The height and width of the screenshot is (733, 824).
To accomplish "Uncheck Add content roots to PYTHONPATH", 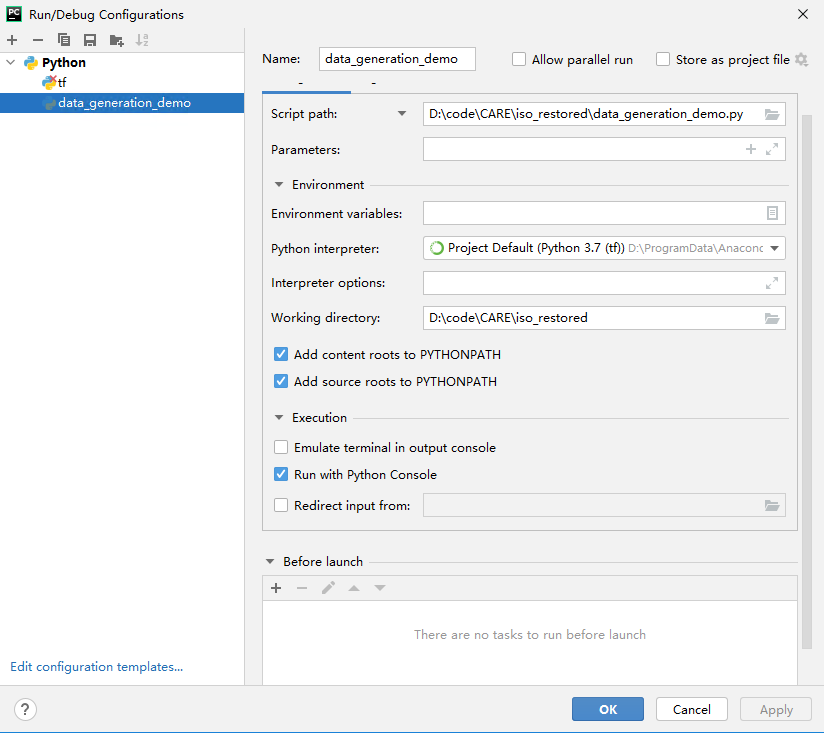I will click(281, 354).
